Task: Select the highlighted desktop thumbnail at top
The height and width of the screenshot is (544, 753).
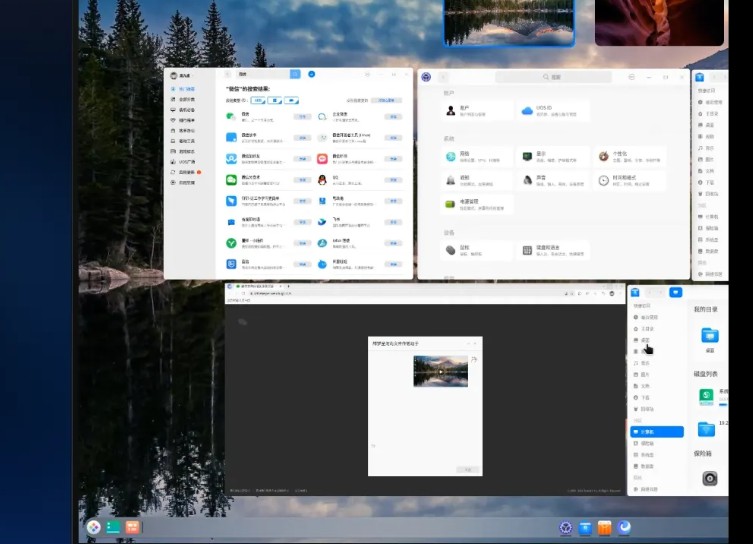Action: 509,22
